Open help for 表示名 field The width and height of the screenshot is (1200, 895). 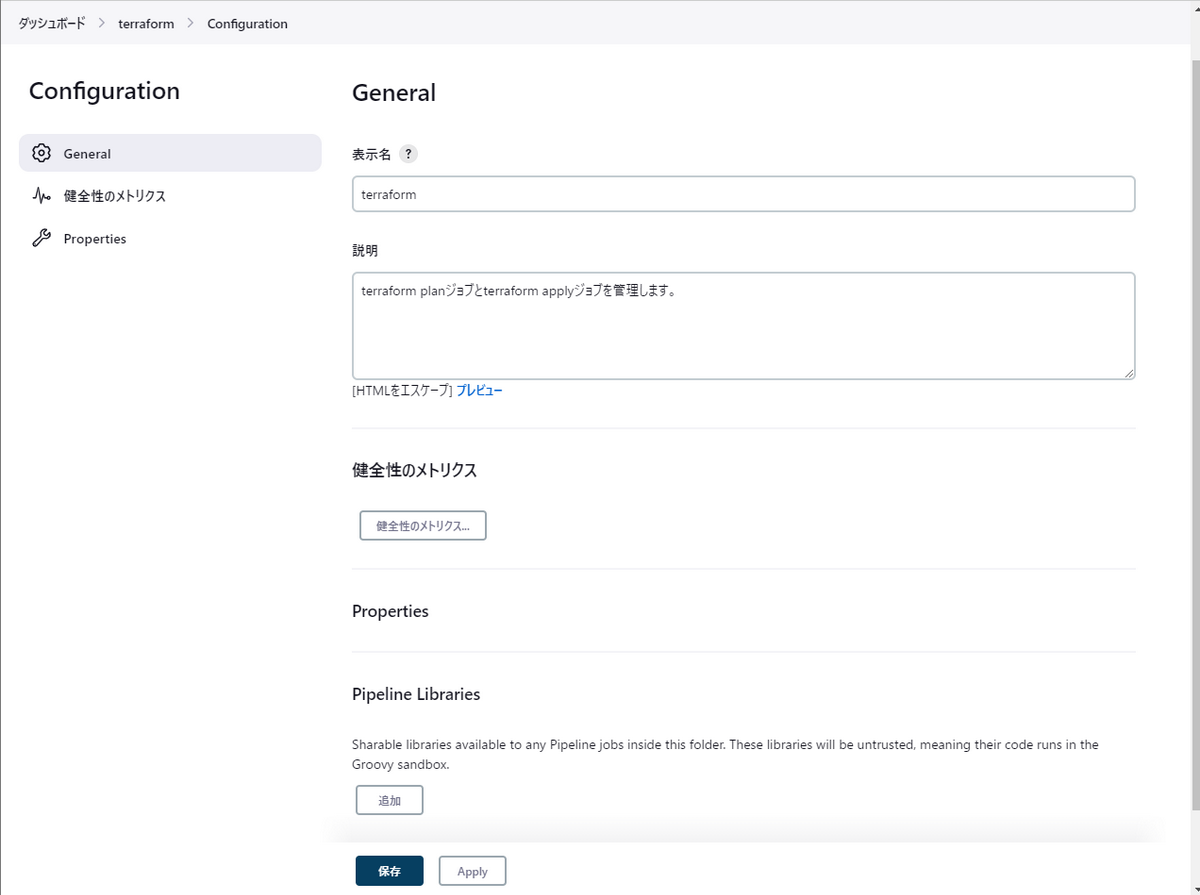pyautogui.click(x=408, y=154)
